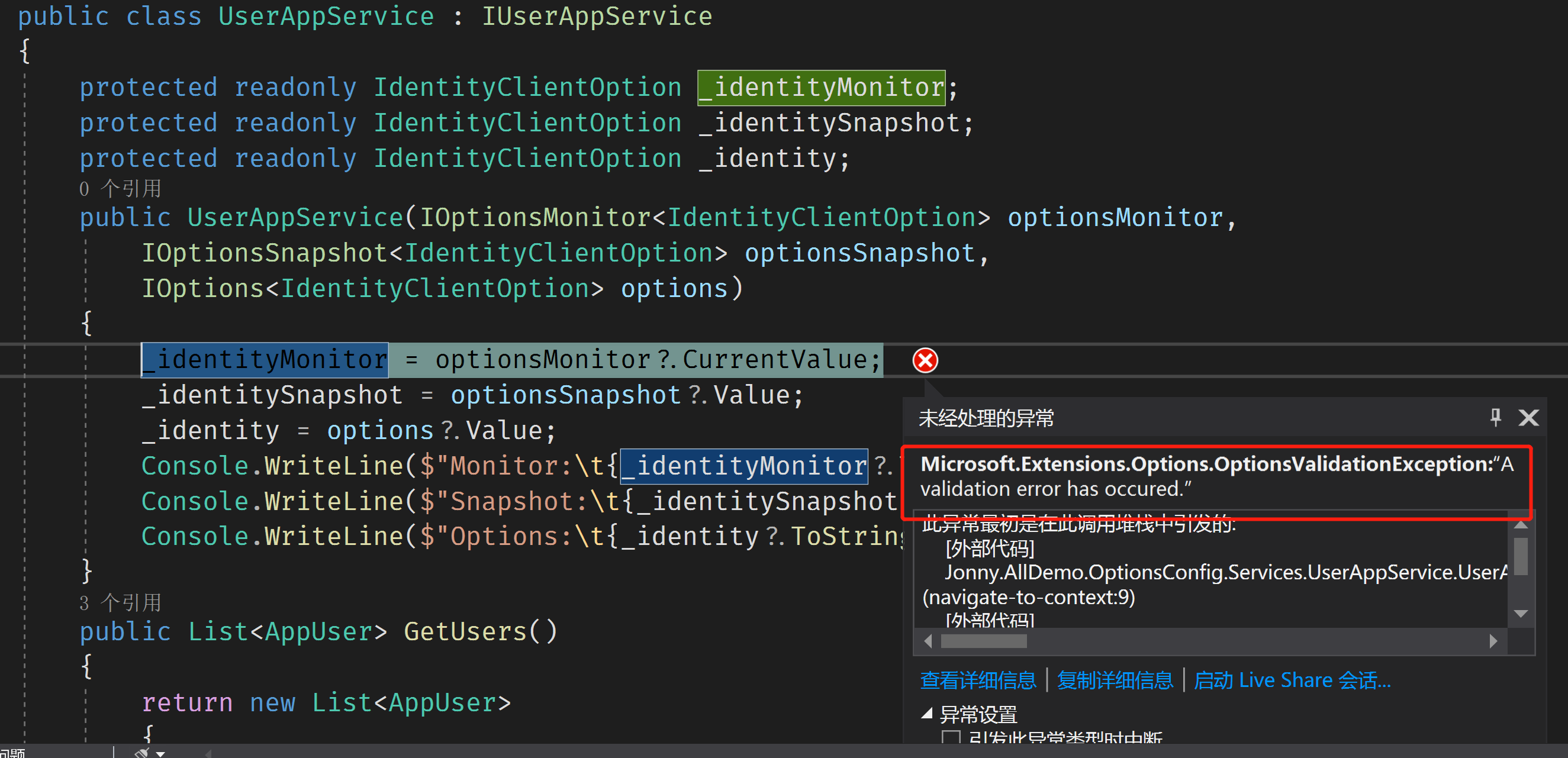Viewport: 1568px width, 758px height.
Task: Click the copy details link (复制详细信息)
Action: click(x=1115, y=680)
